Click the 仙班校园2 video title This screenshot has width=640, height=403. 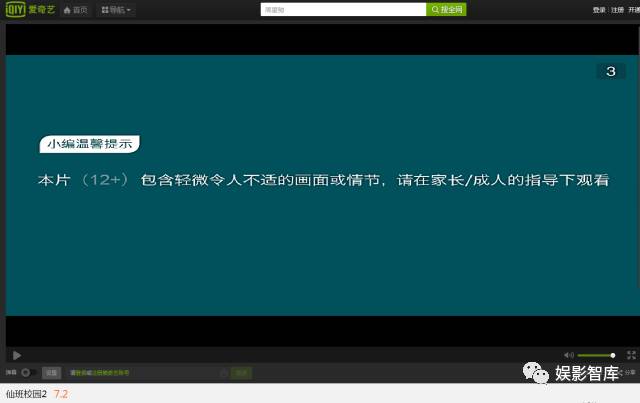pos(27,394)
